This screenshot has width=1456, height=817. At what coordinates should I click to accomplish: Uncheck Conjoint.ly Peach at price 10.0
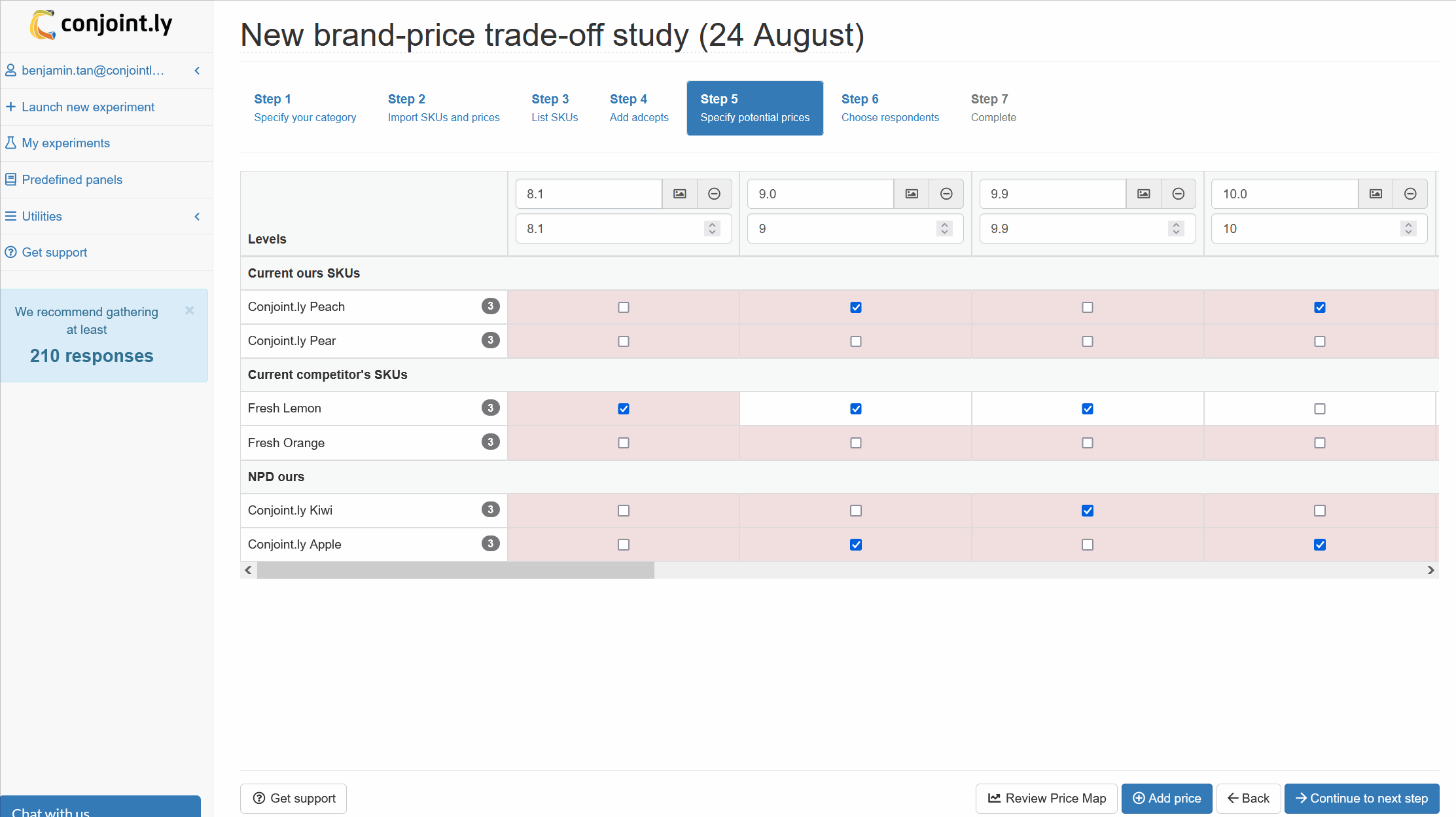1320,307
